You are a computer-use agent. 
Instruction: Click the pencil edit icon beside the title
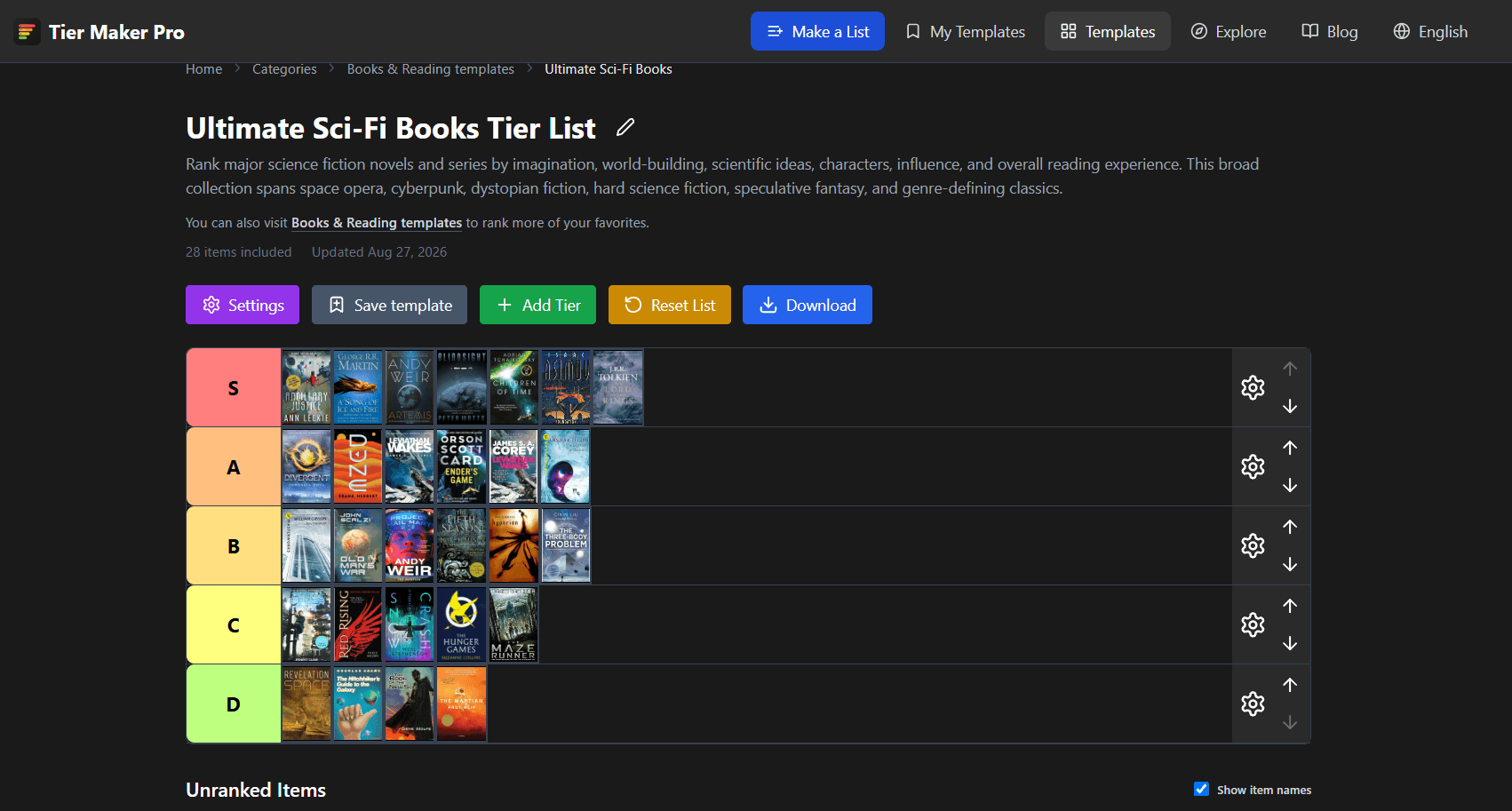(625, 128)
